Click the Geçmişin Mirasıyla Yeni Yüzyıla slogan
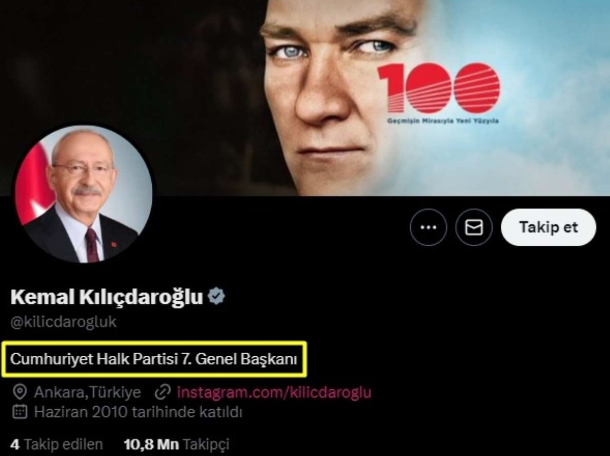Image resolution: width=610 pixels, height=456 pixels. click(443, 121)
